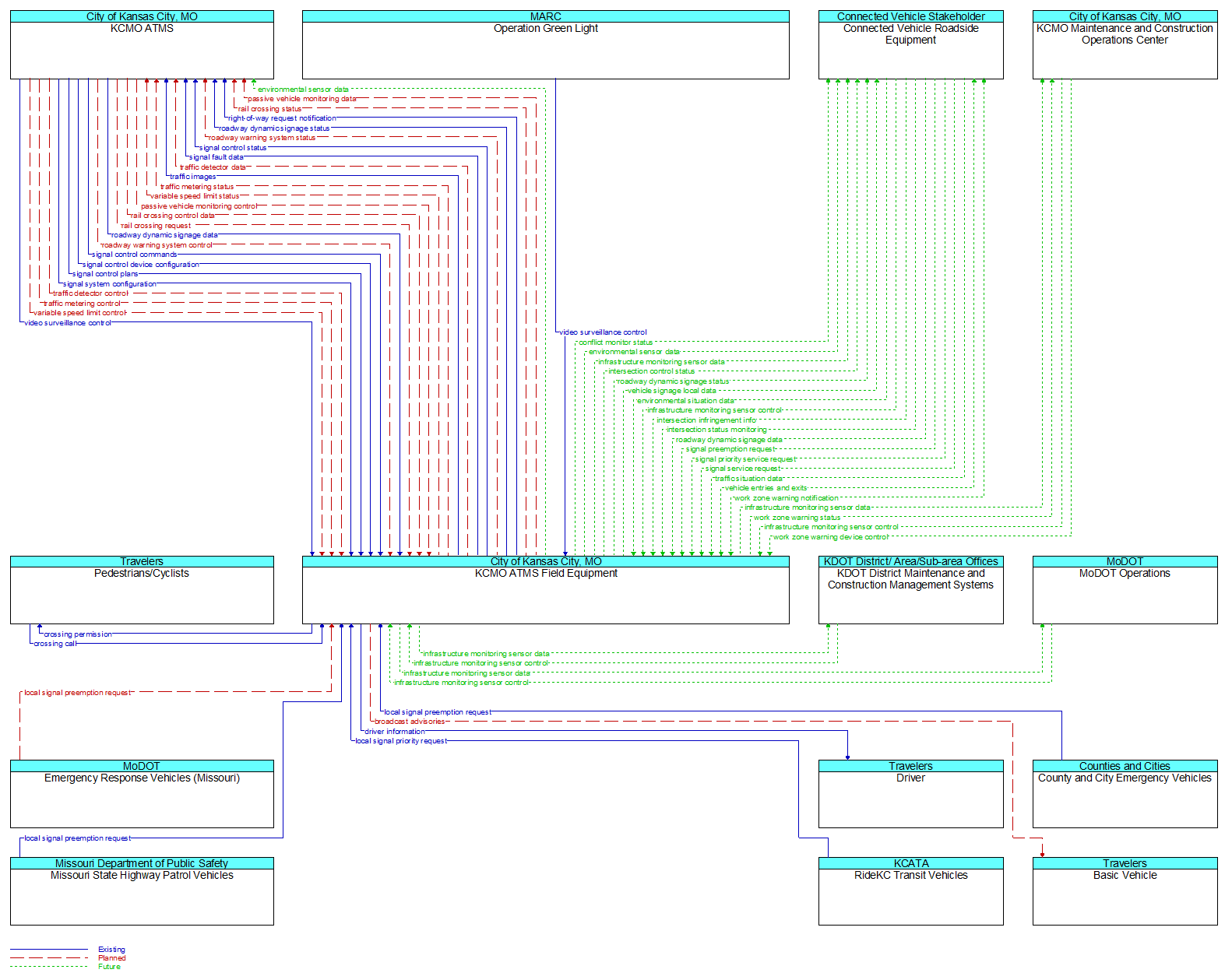Click 'traffic metering control' flow label
The width and height of the screenshot is (1225, 980).
click(83, 304)
